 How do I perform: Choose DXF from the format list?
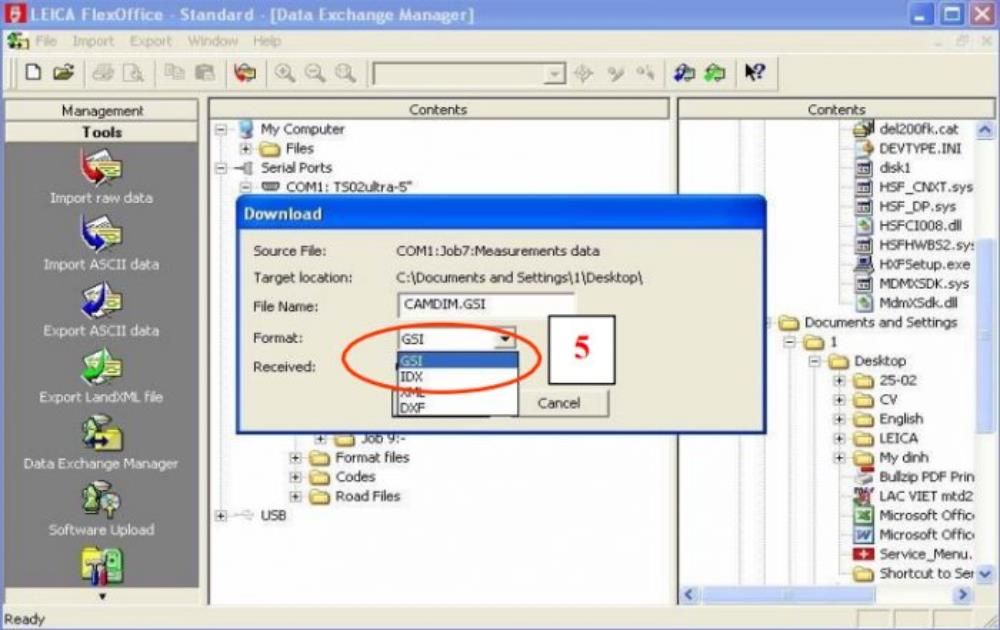coord(412,408)
